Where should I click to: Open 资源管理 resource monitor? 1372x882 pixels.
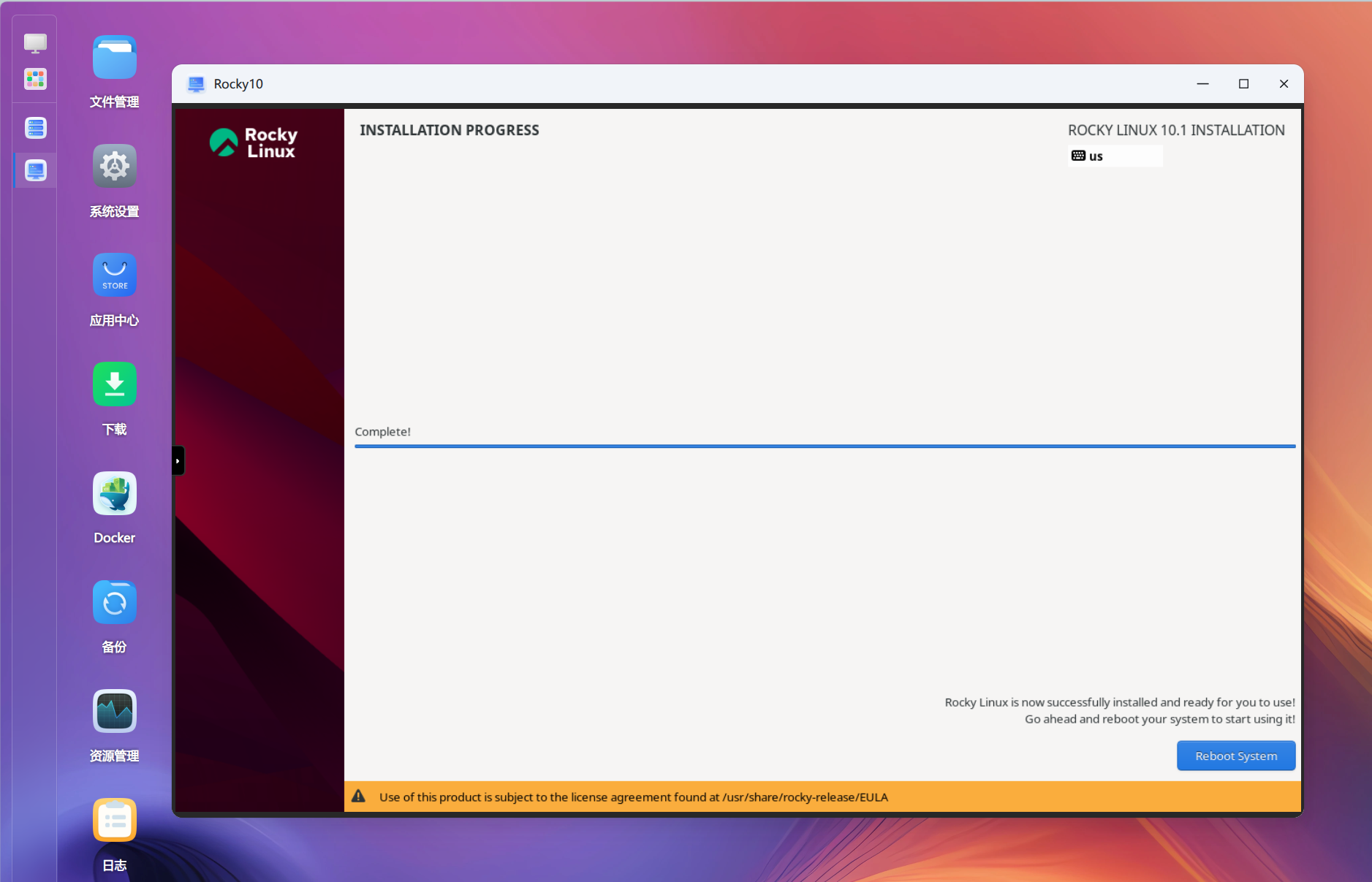tap(114, 711)
